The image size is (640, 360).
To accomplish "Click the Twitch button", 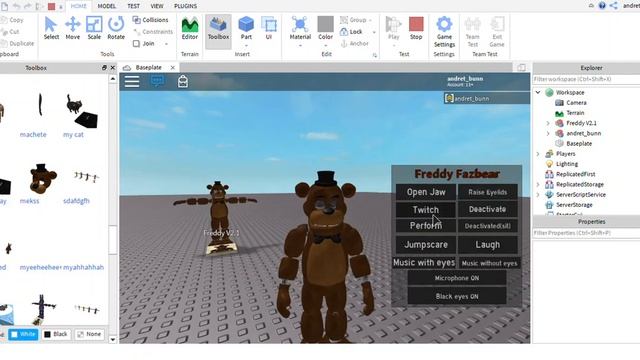I will 426,209.
